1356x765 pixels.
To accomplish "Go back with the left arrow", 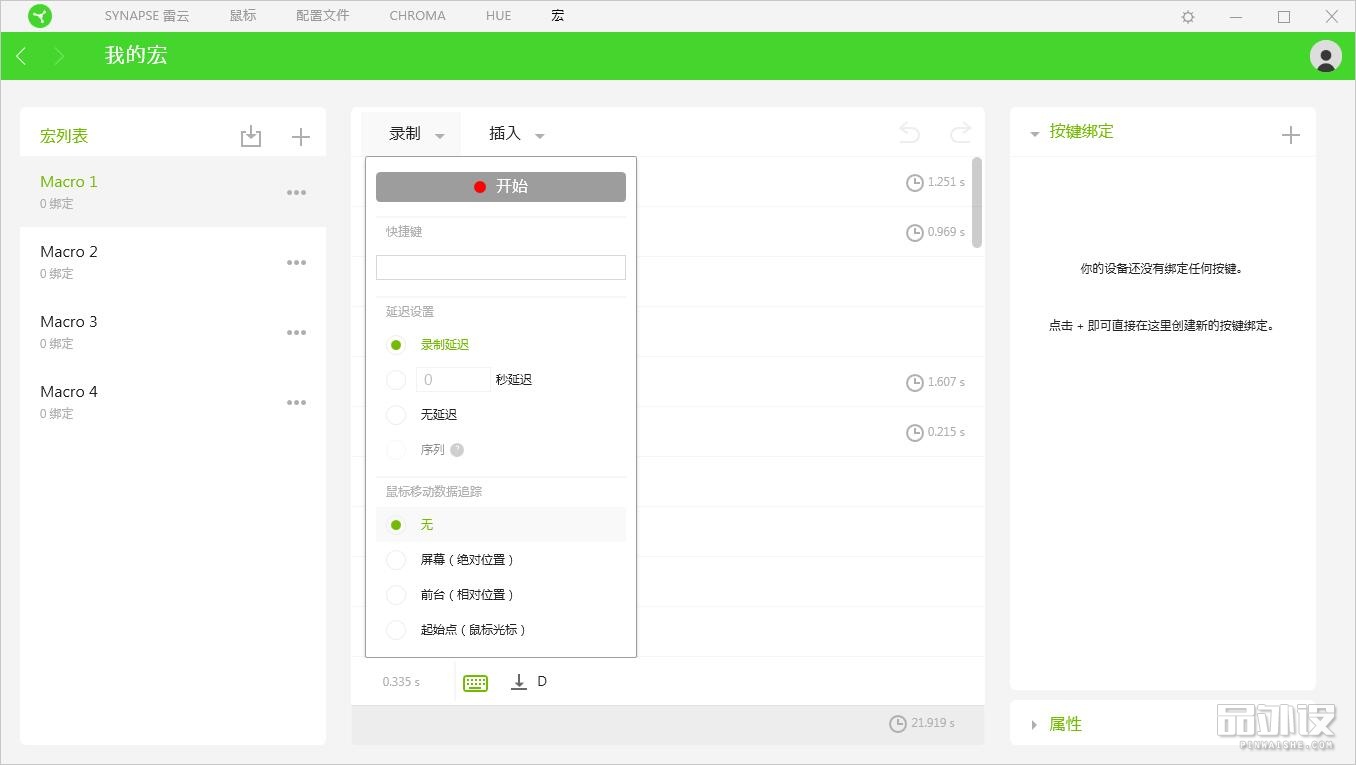I will coord(21,56).
